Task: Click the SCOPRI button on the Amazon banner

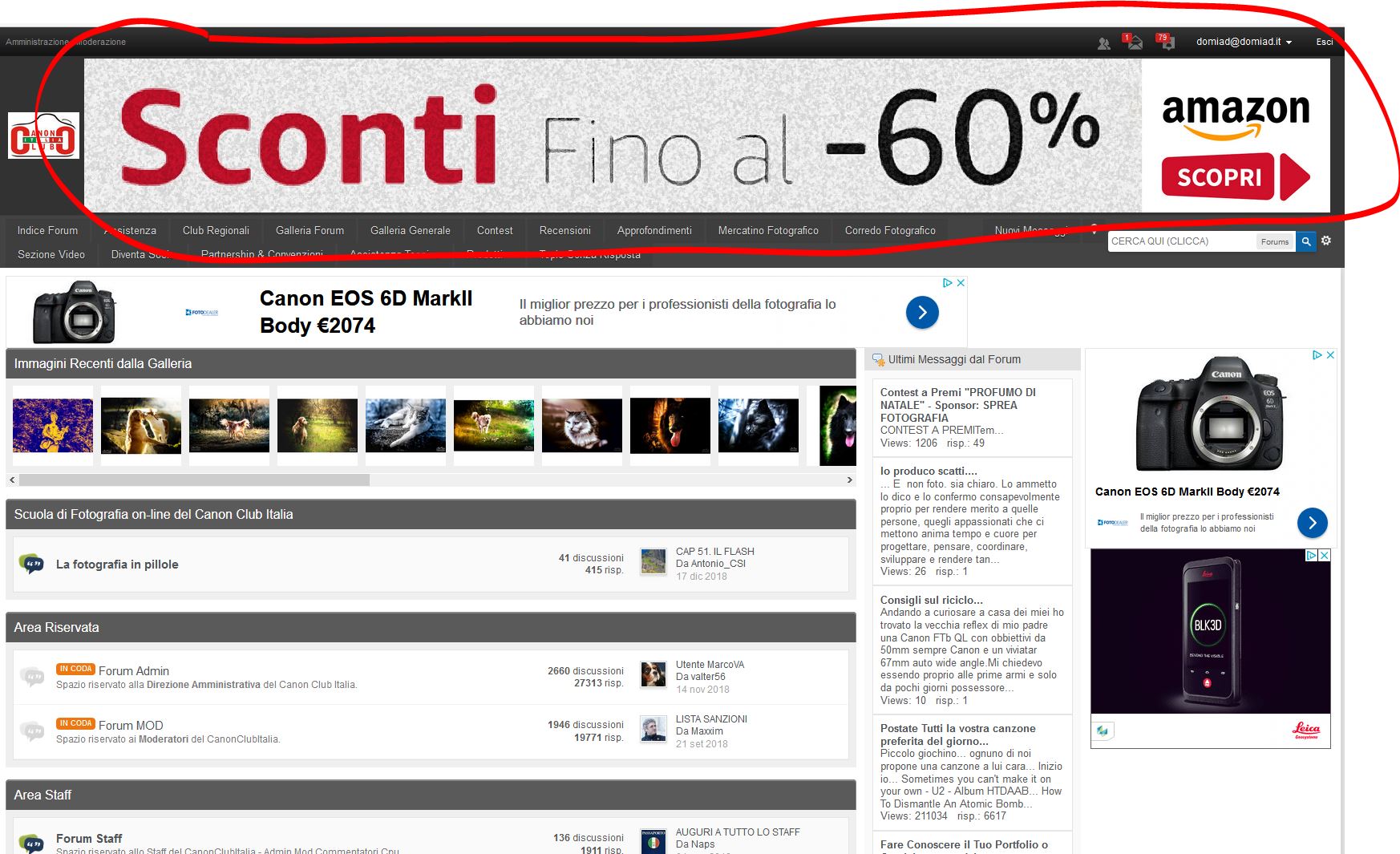Action: pos(1236,176)
